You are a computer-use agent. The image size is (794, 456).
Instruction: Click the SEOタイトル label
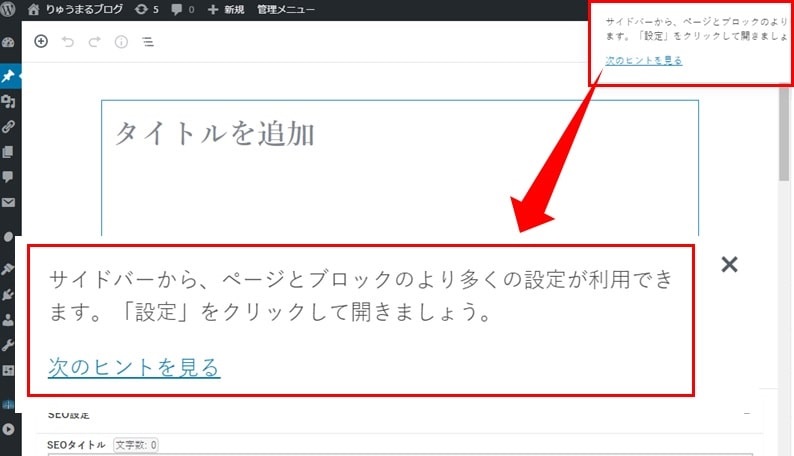click(76, 445)
